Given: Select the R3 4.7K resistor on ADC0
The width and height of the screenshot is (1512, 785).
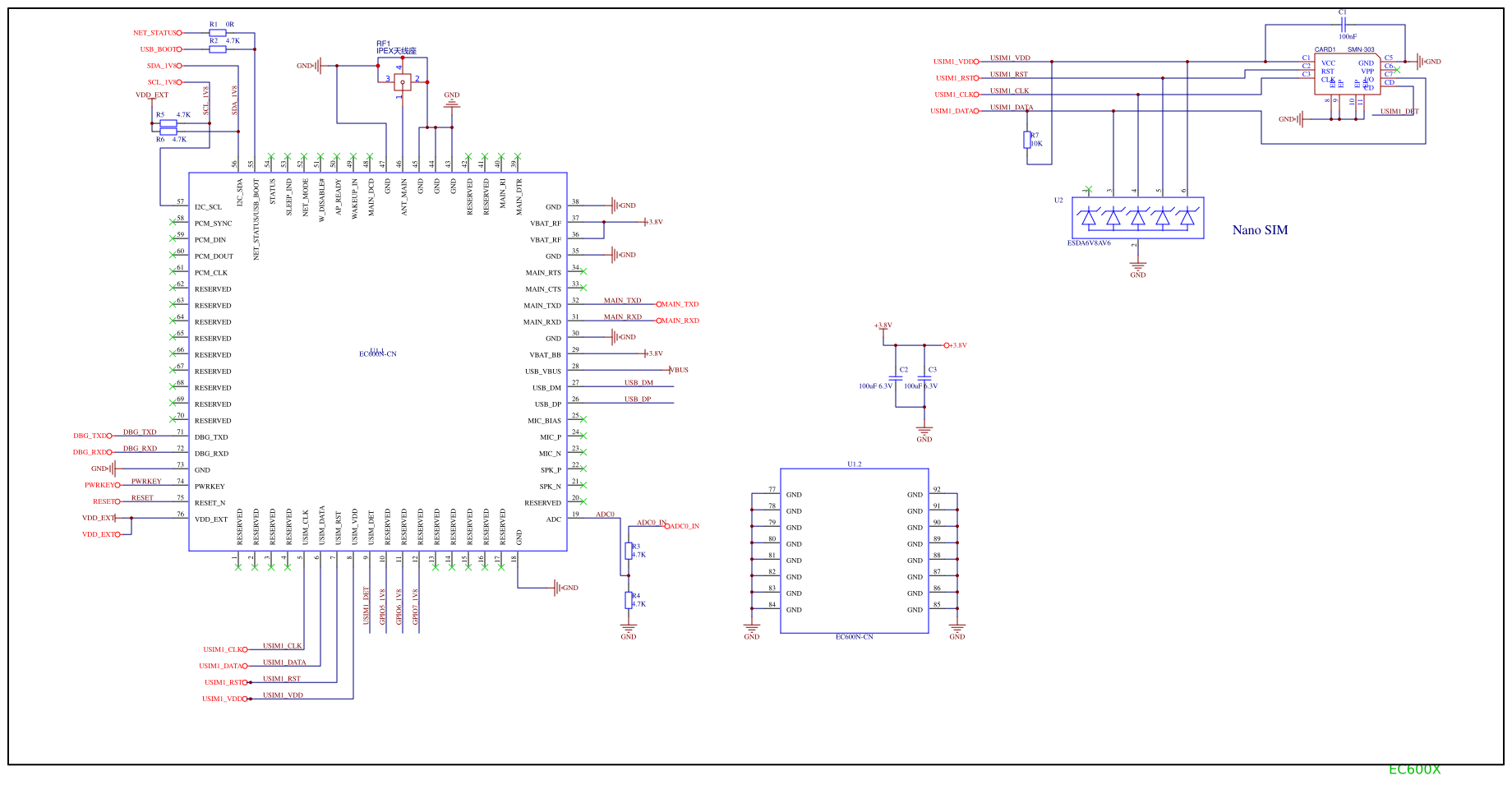Looking at the screenshot, I should click(x=629, y=551).
